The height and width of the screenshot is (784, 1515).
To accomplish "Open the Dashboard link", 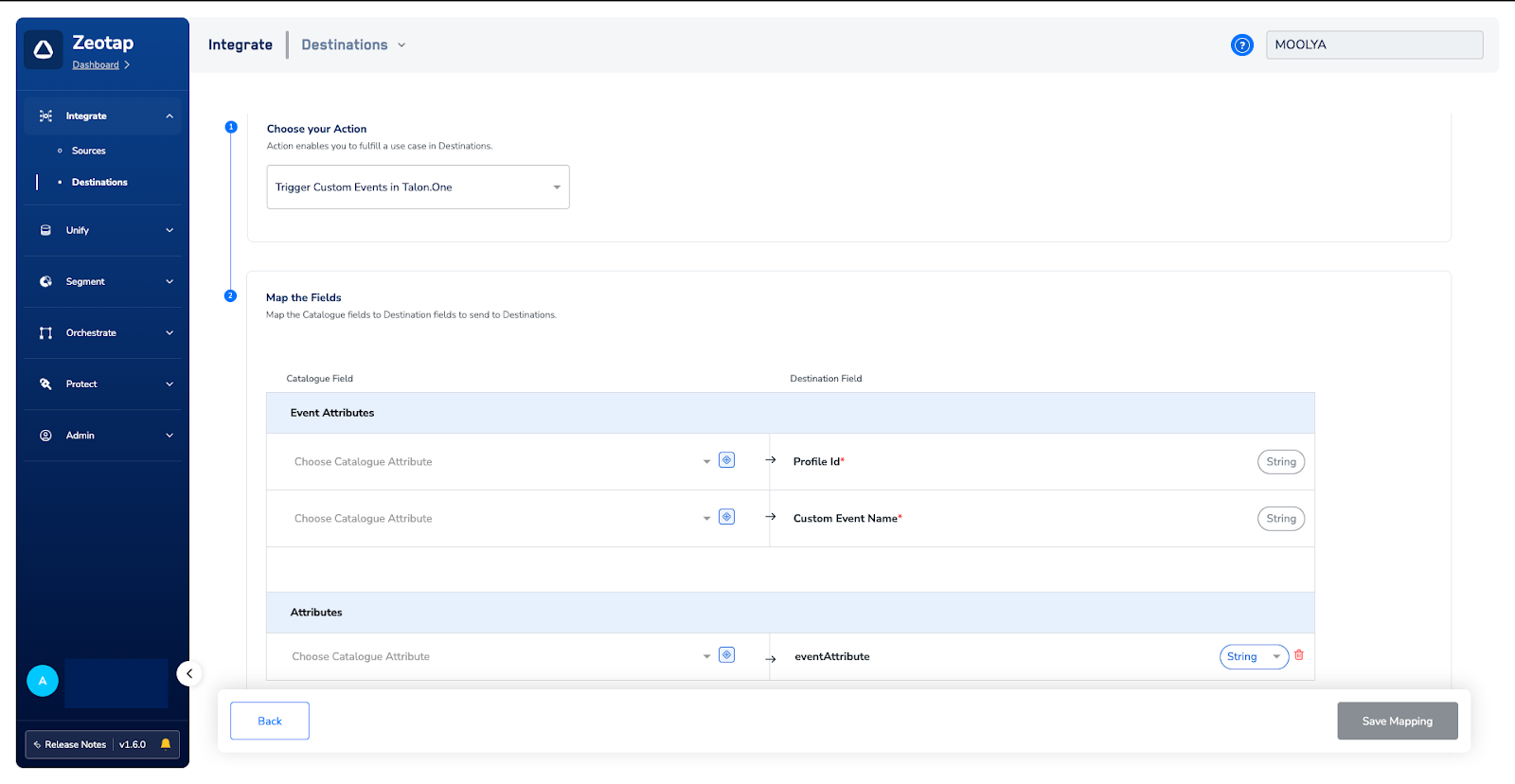I will tap(96, 65).
